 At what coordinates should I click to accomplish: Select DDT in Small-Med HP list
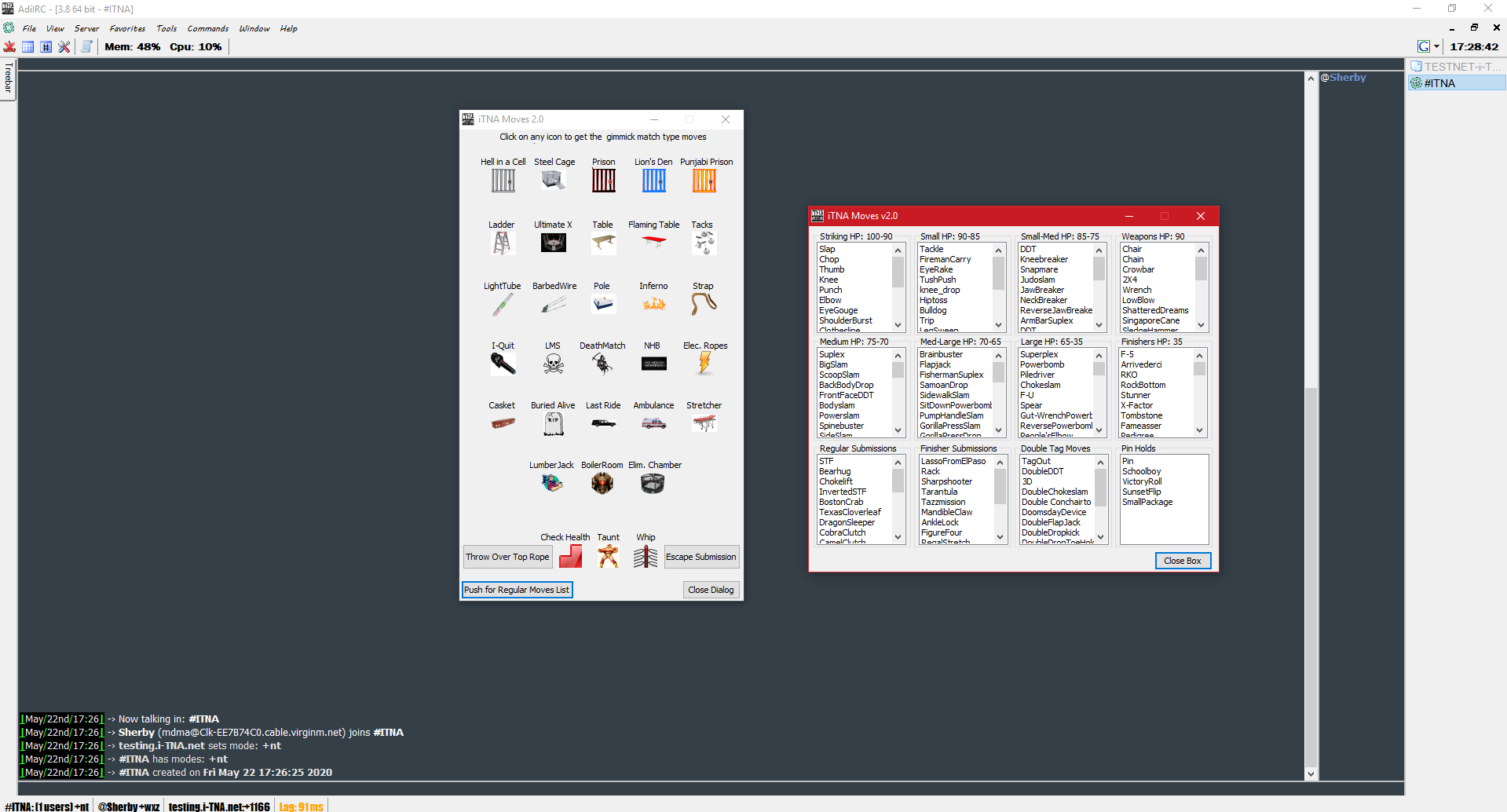1028,249
